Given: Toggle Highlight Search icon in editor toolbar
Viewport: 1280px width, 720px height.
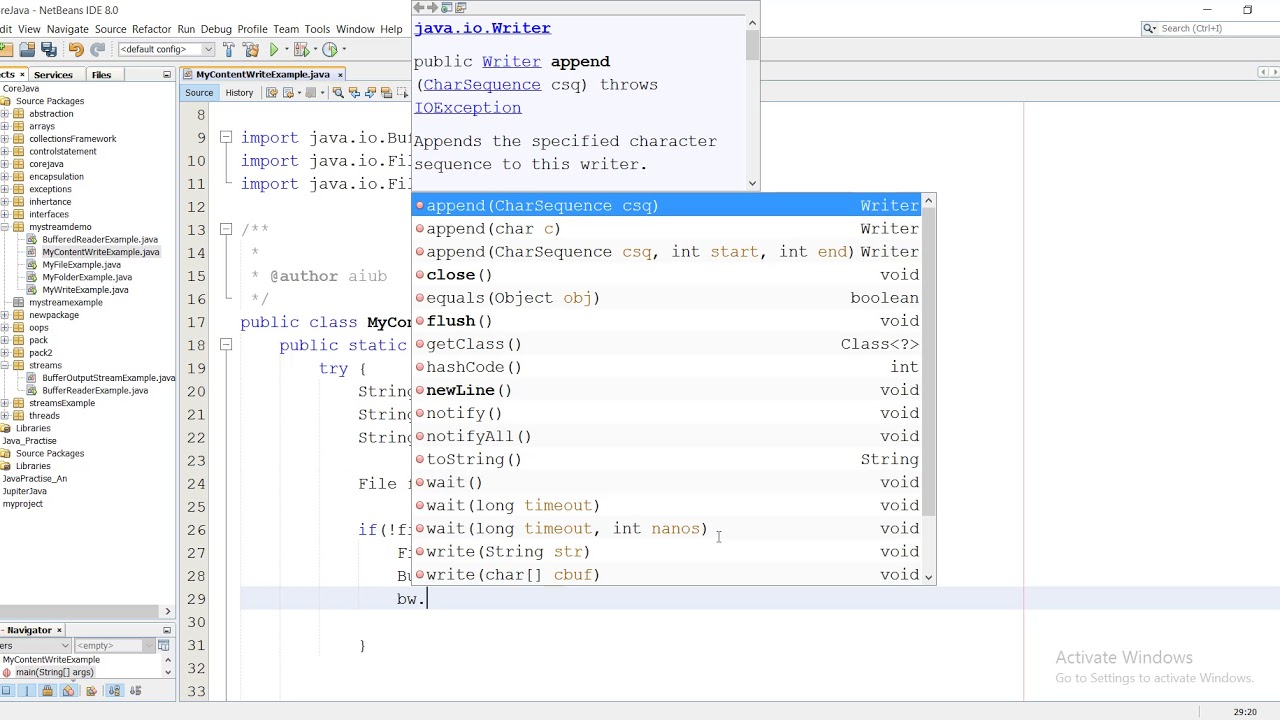Looking at the screenshot, I should tap(386, 93).
